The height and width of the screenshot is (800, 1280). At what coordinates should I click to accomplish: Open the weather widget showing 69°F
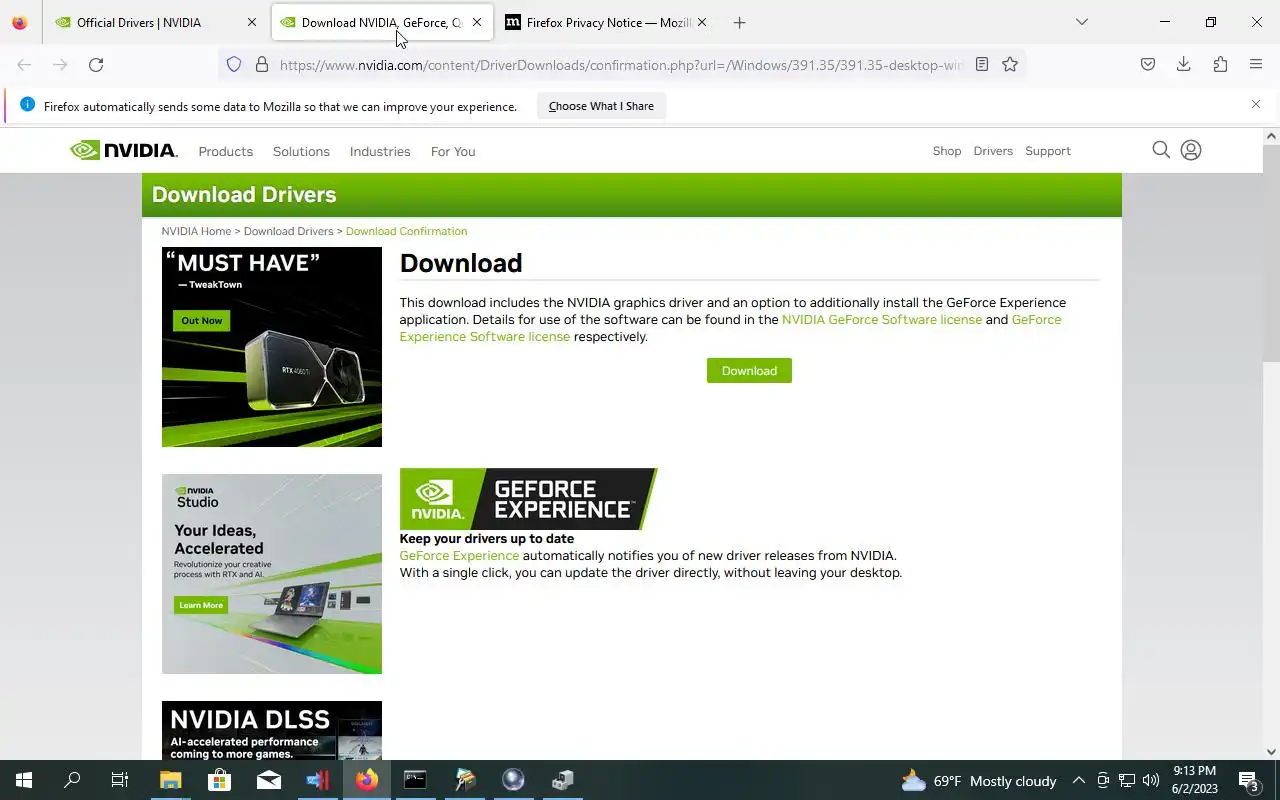click(979, 781)
